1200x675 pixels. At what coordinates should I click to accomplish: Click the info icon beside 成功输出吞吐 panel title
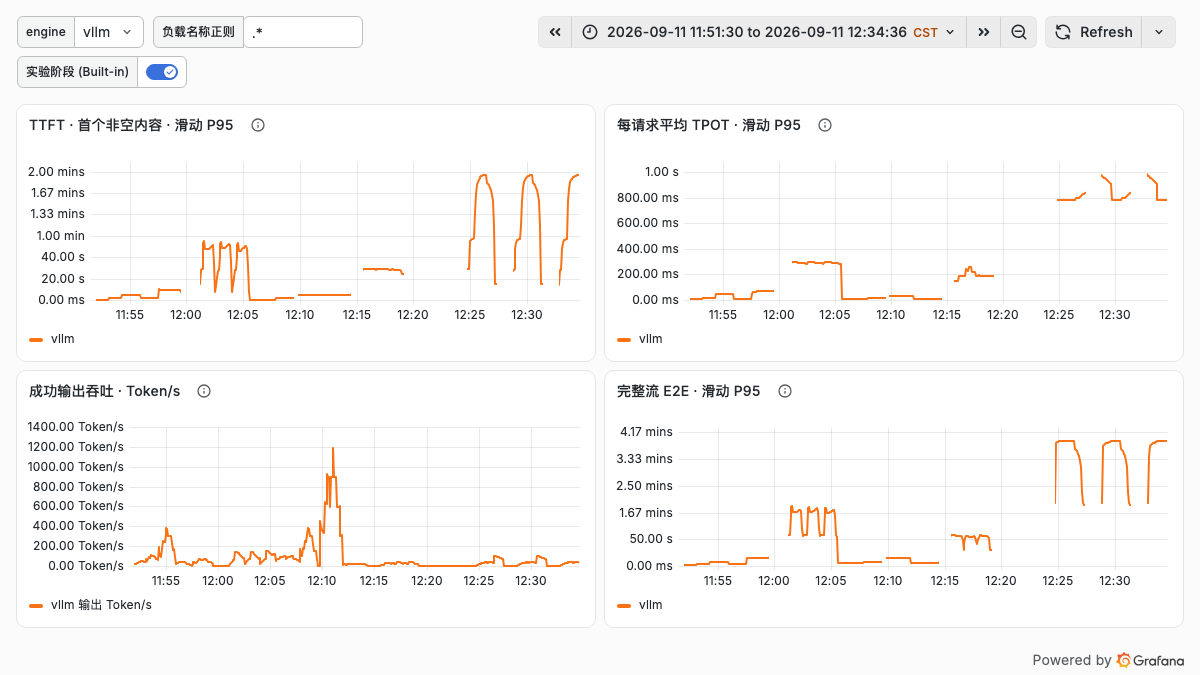click(204, 391)
